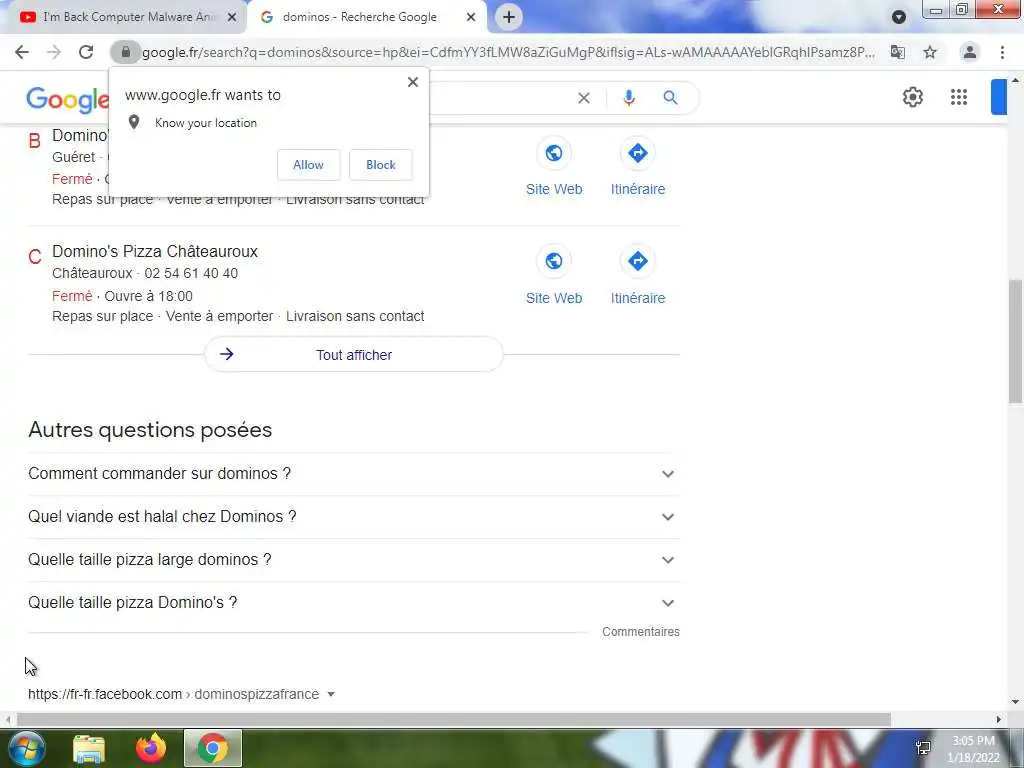Open the Windows Start menu
This screenshot has width=1024, height=768.
[x=26, y=748]
